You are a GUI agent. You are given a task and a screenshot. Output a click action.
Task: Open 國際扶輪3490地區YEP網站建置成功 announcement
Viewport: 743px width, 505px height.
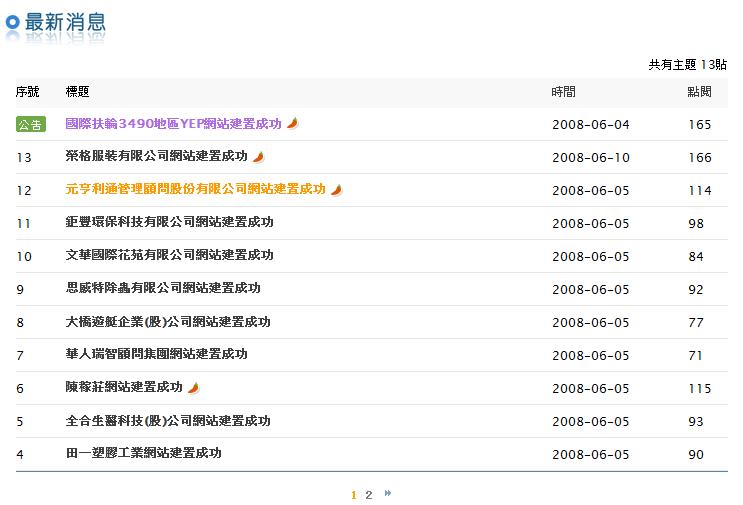point(173,124)
